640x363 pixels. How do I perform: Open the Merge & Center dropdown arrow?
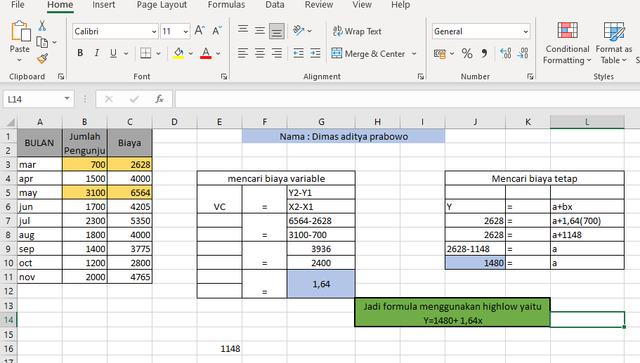point(414,53)
